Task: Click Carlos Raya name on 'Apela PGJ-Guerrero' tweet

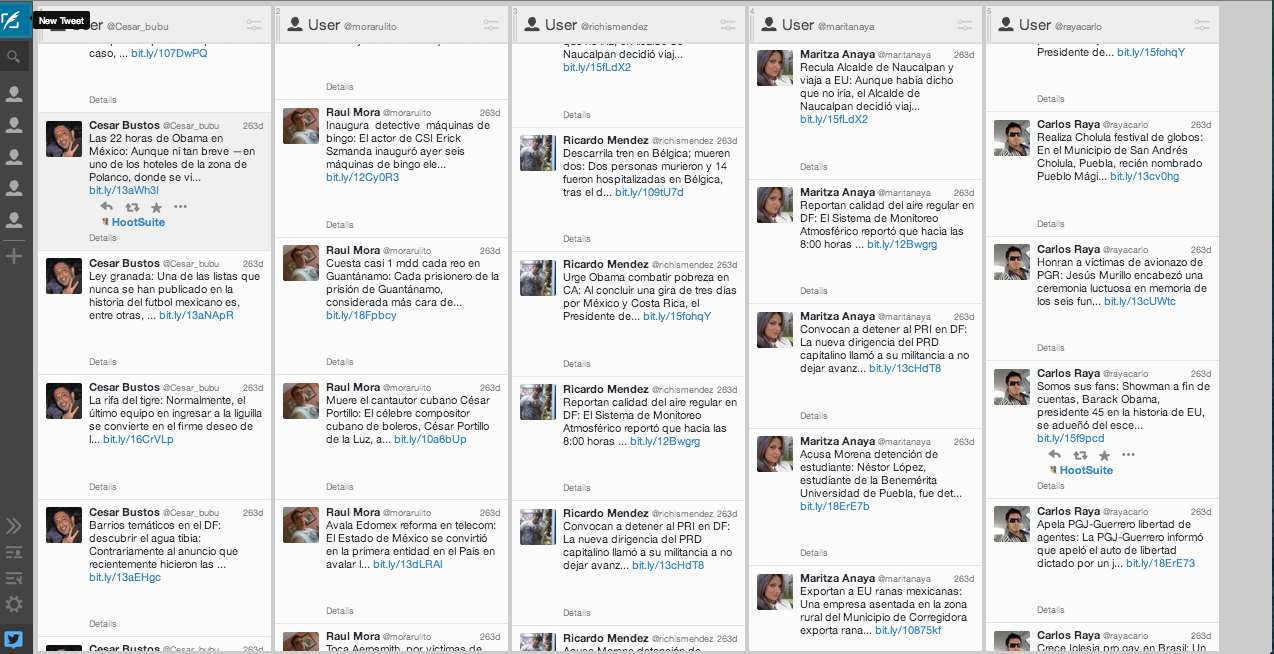Action: pos(1068,511)
